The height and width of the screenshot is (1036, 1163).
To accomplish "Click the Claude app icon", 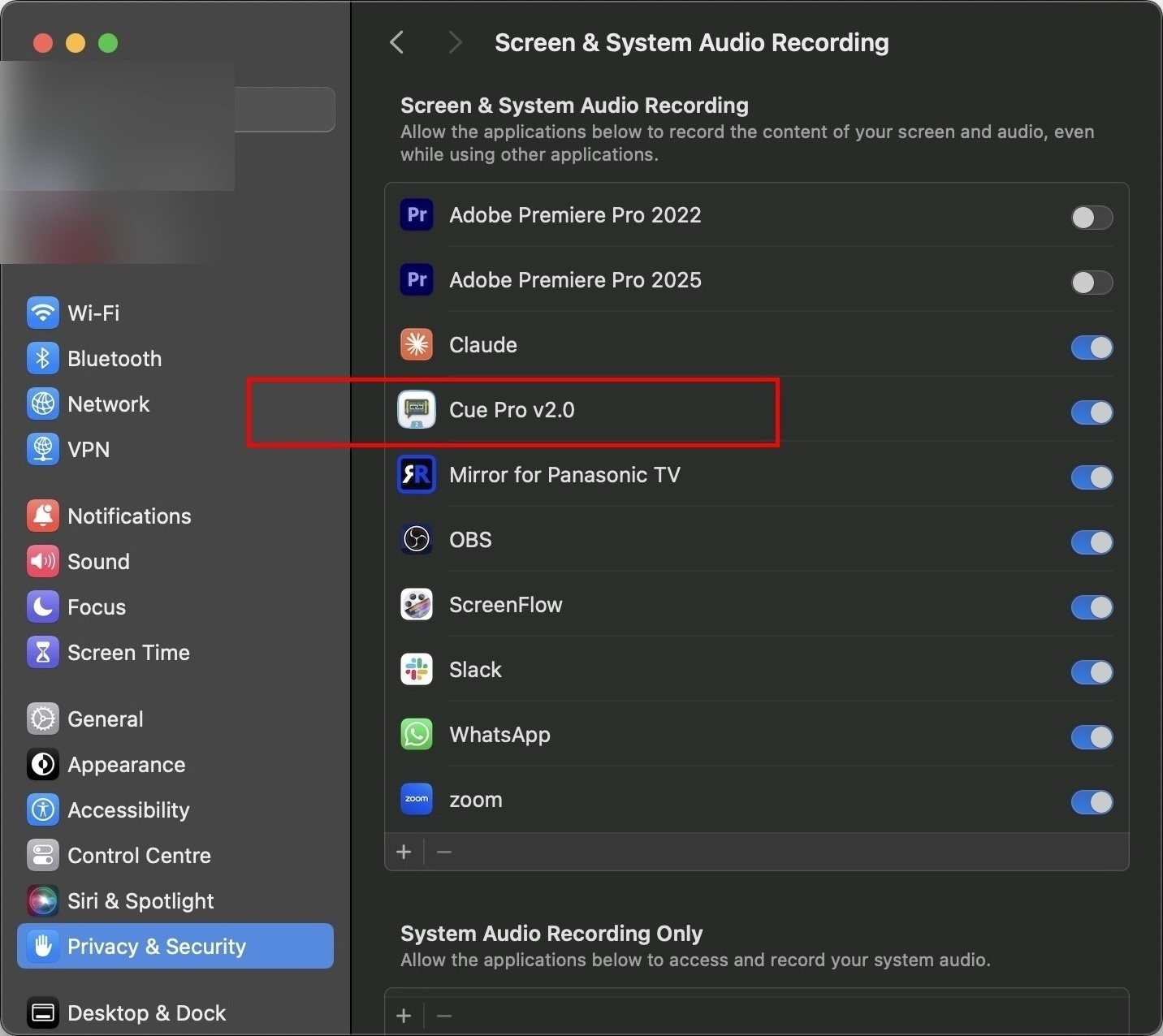I will 417,345.
